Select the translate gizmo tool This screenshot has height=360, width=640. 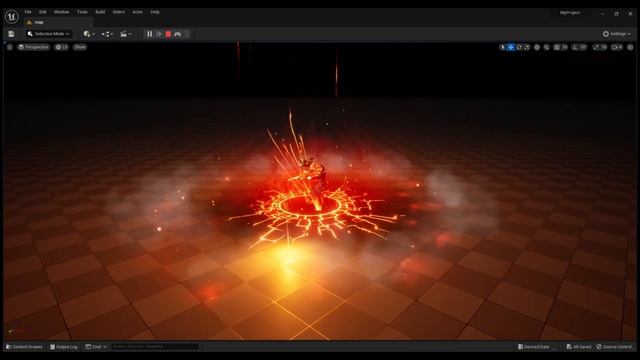[511, 47]
